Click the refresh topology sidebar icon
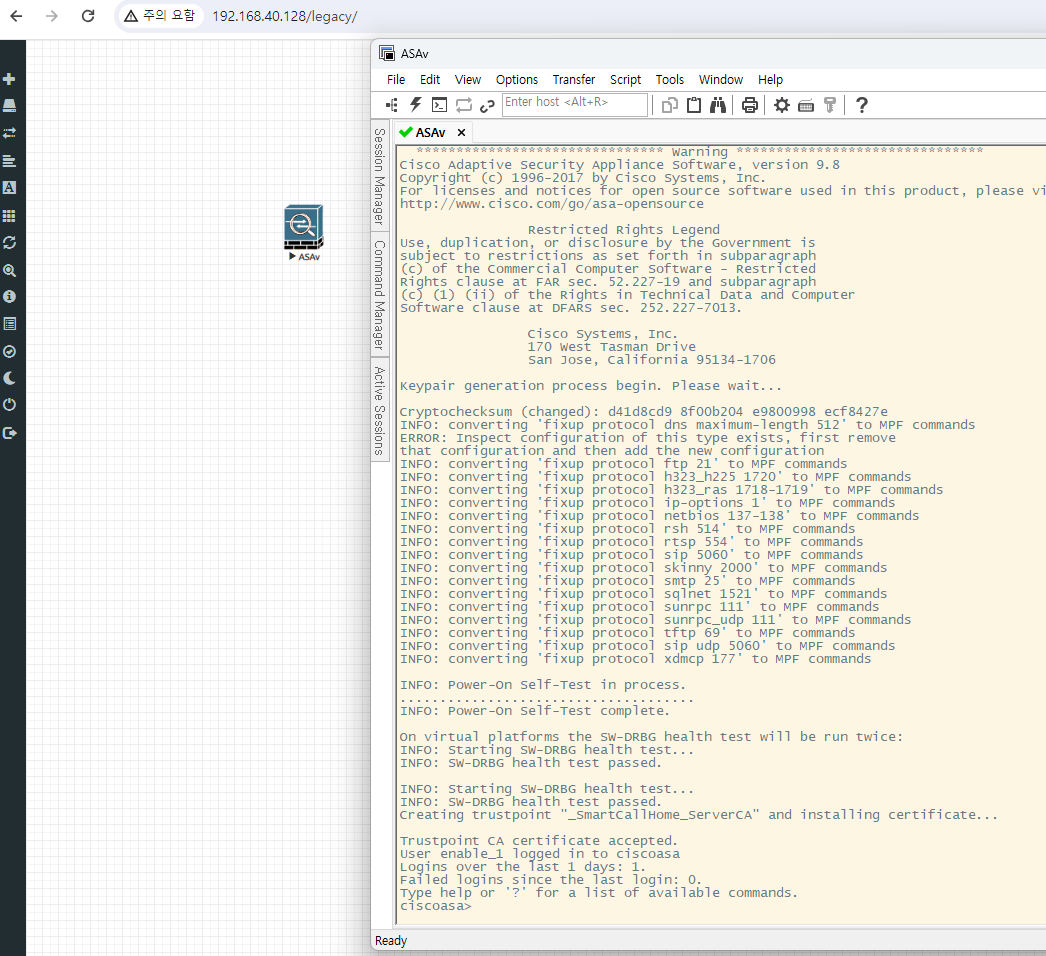1046x956 pixels. tap(9, 243)
